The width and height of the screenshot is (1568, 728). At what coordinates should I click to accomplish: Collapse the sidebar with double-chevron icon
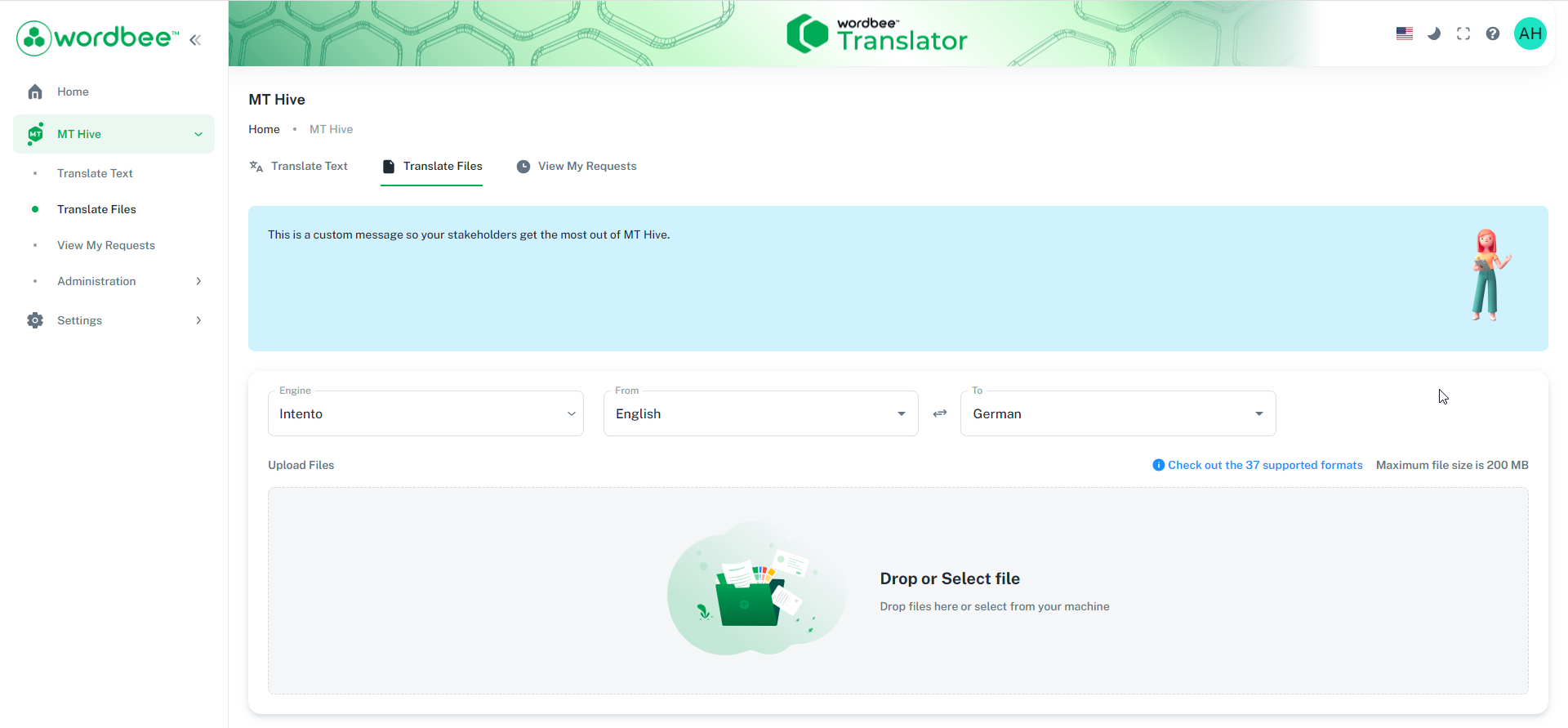195,39
